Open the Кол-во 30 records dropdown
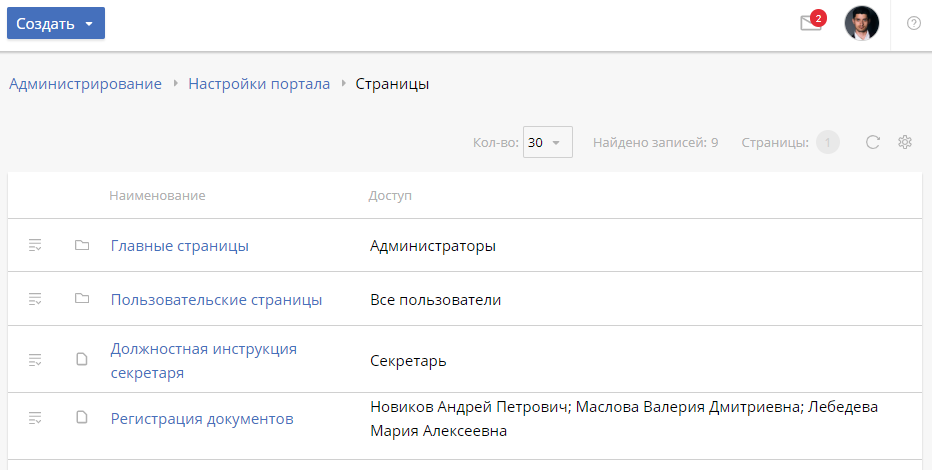This screenshot has width=932, height=470. [547, 142]
